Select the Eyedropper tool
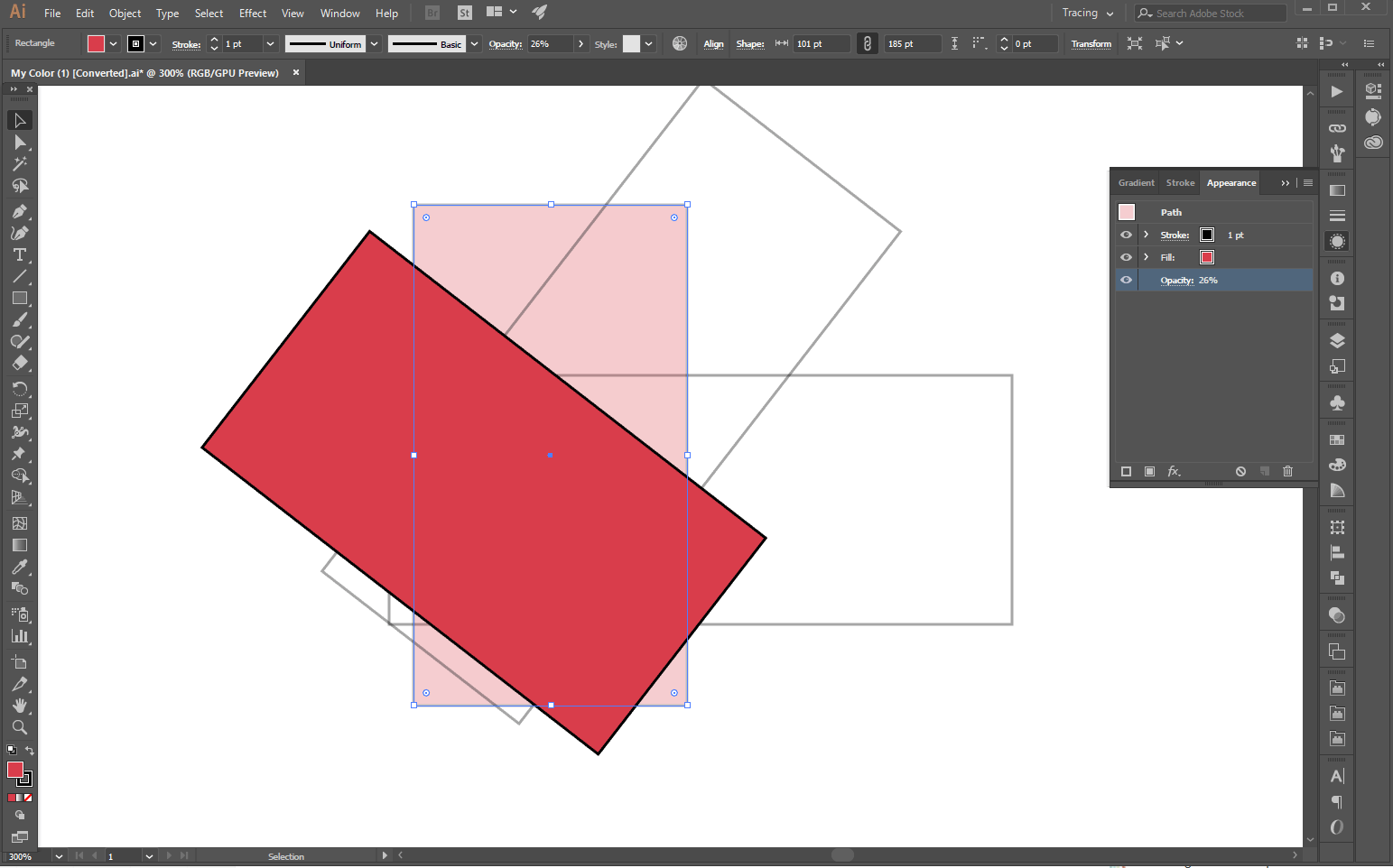Image resolution: width=1393 pixels, height=868 pixels. [20, 567]
